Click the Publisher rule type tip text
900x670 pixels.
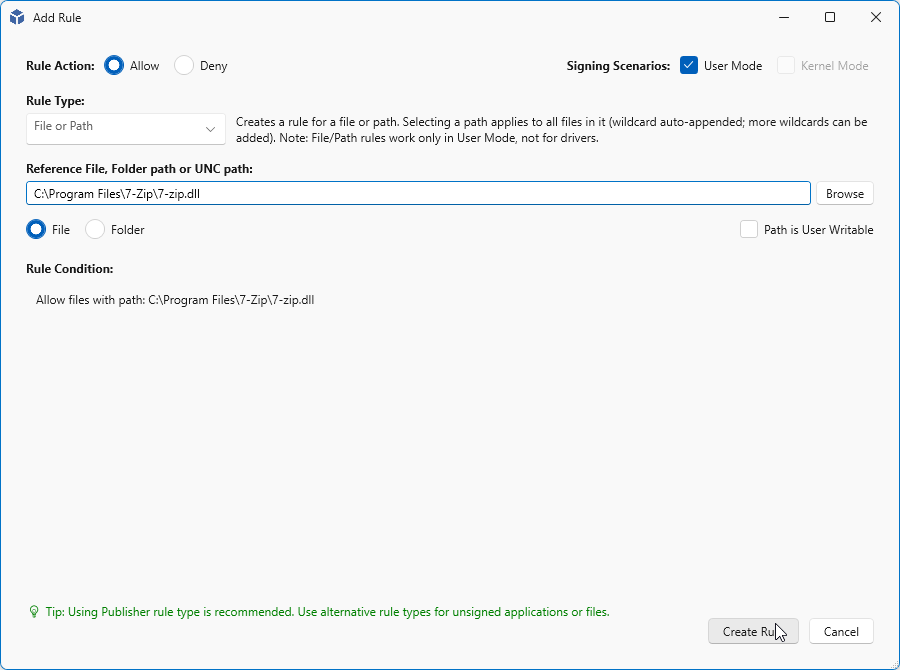coord(327,611)
